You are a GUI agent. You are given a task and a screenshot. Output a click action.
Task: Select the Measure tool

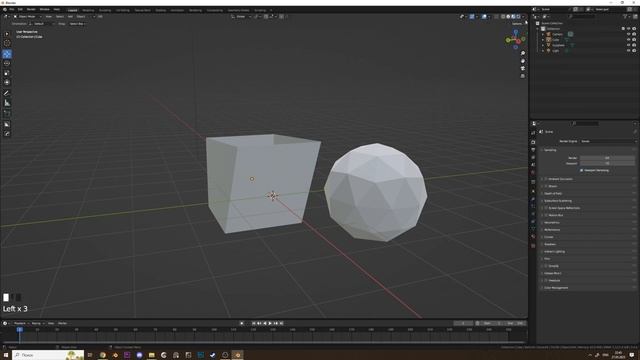[7, 103]
